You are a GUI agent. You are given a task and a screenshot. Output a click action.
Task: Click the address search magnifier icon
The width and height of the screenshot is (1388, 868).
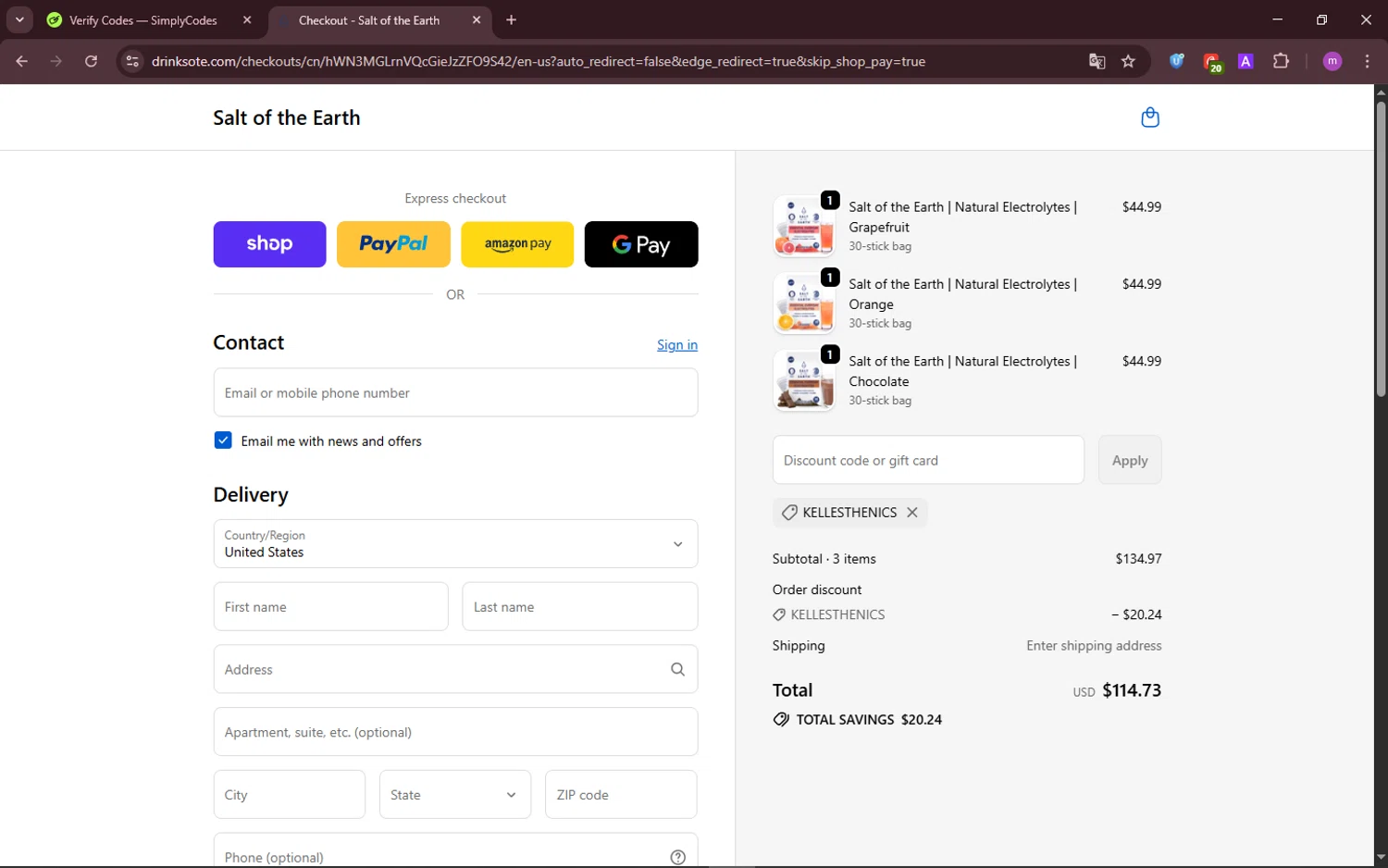coord(677,669)
